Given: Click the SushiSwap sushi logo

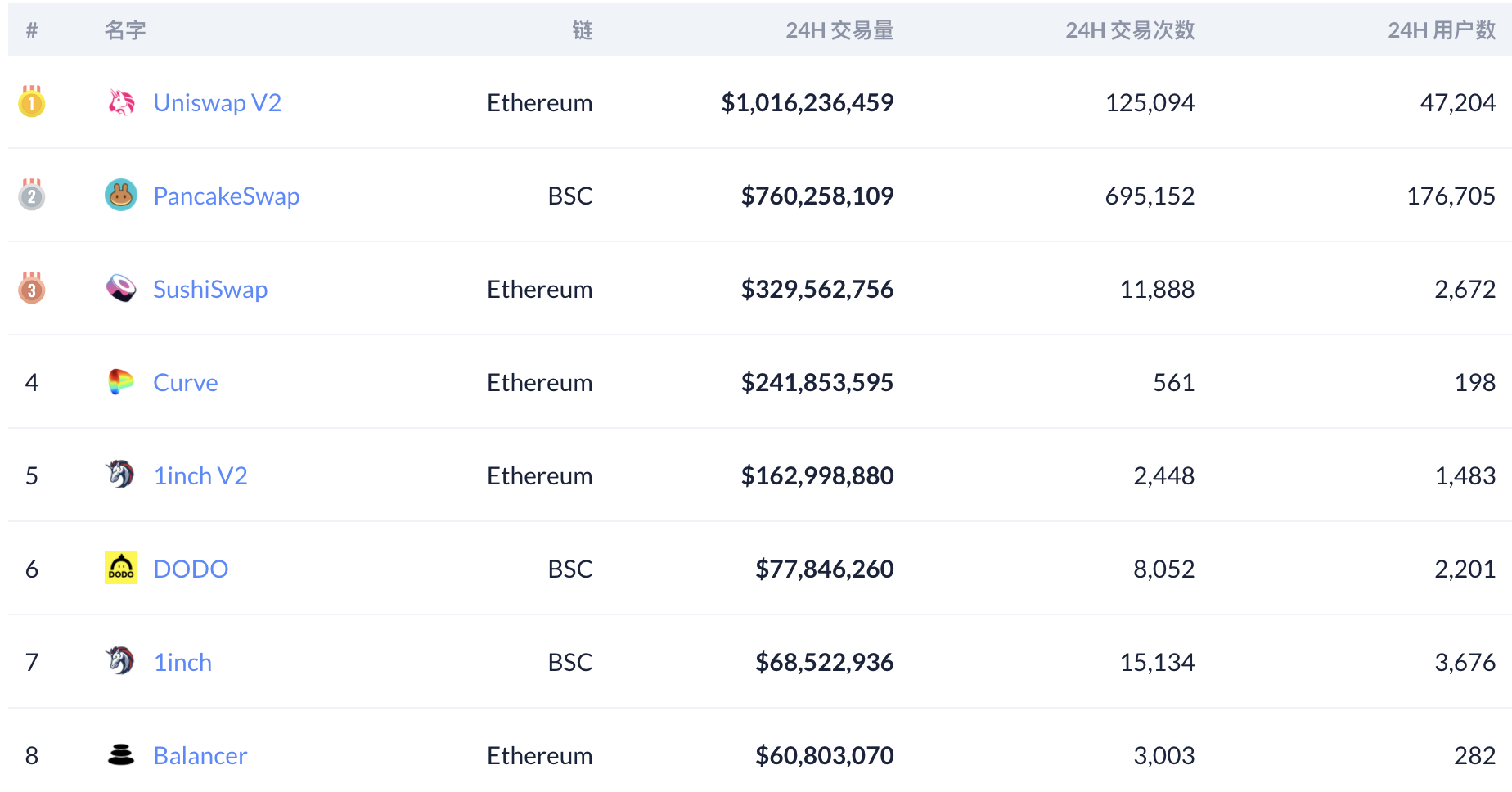Looking at the screenshot, I should tap(121, 289).
